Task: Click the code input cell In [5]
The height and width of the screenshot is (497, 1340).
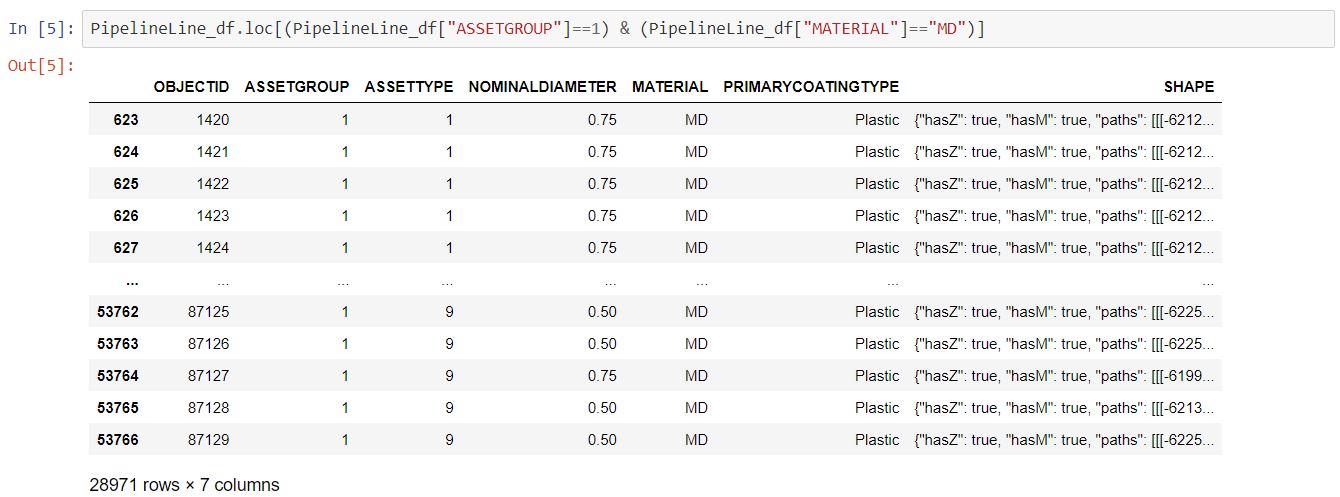Action: tap(709, 29)
